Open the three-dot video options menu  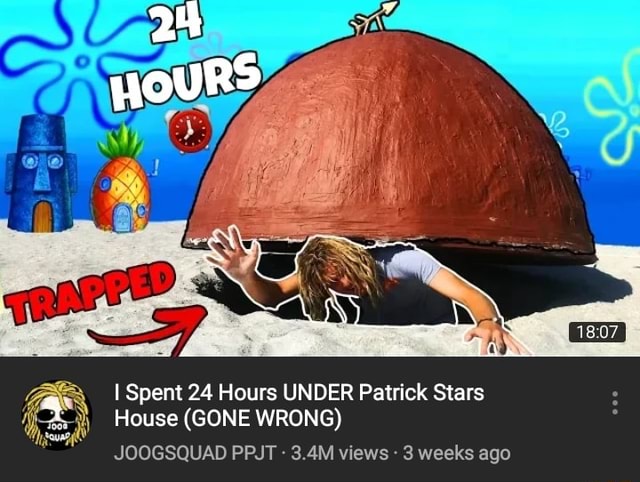click(x=615, y=402)
